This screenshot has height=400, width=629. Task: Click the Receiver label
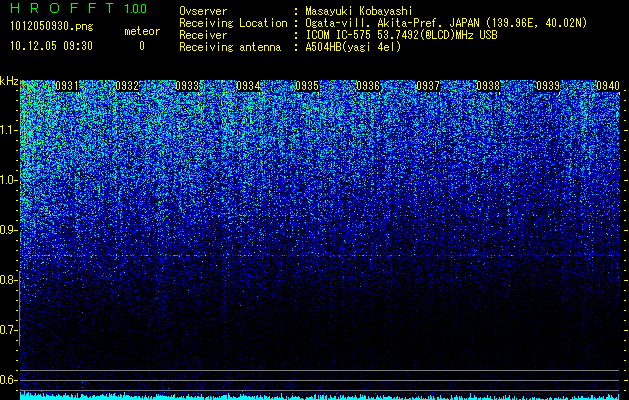click(x=203, y=35)
